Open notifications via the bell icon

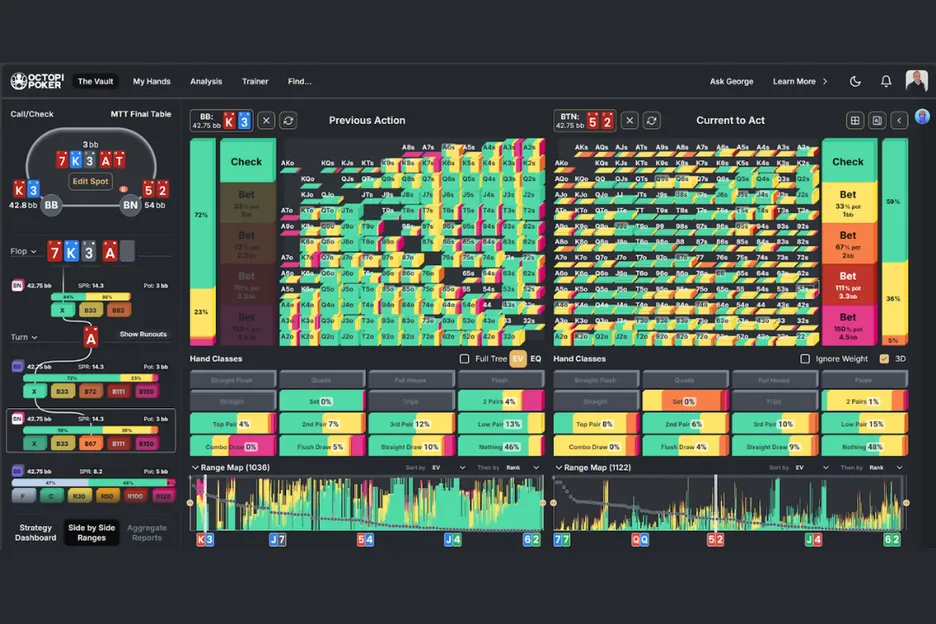click(x=885, y=81)
